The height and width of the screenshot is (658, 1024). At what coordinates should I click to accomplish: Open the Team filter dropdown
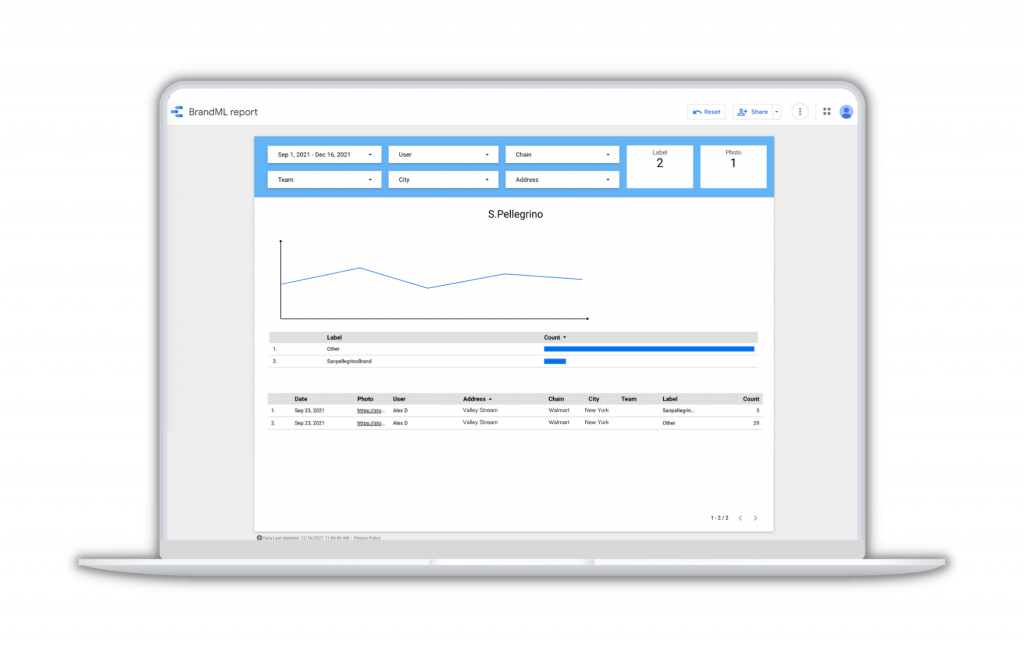(324, 180)
